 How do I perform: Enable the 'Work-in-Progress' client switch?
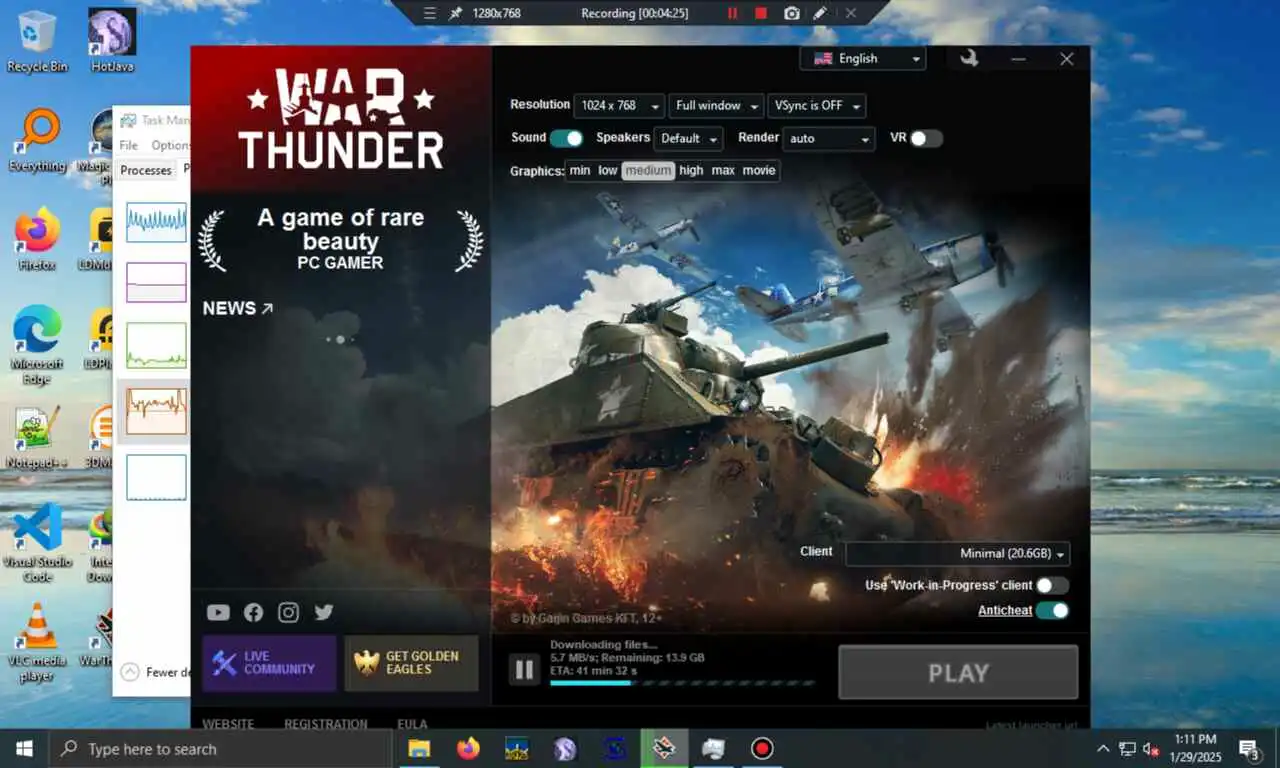point(1052,585)
